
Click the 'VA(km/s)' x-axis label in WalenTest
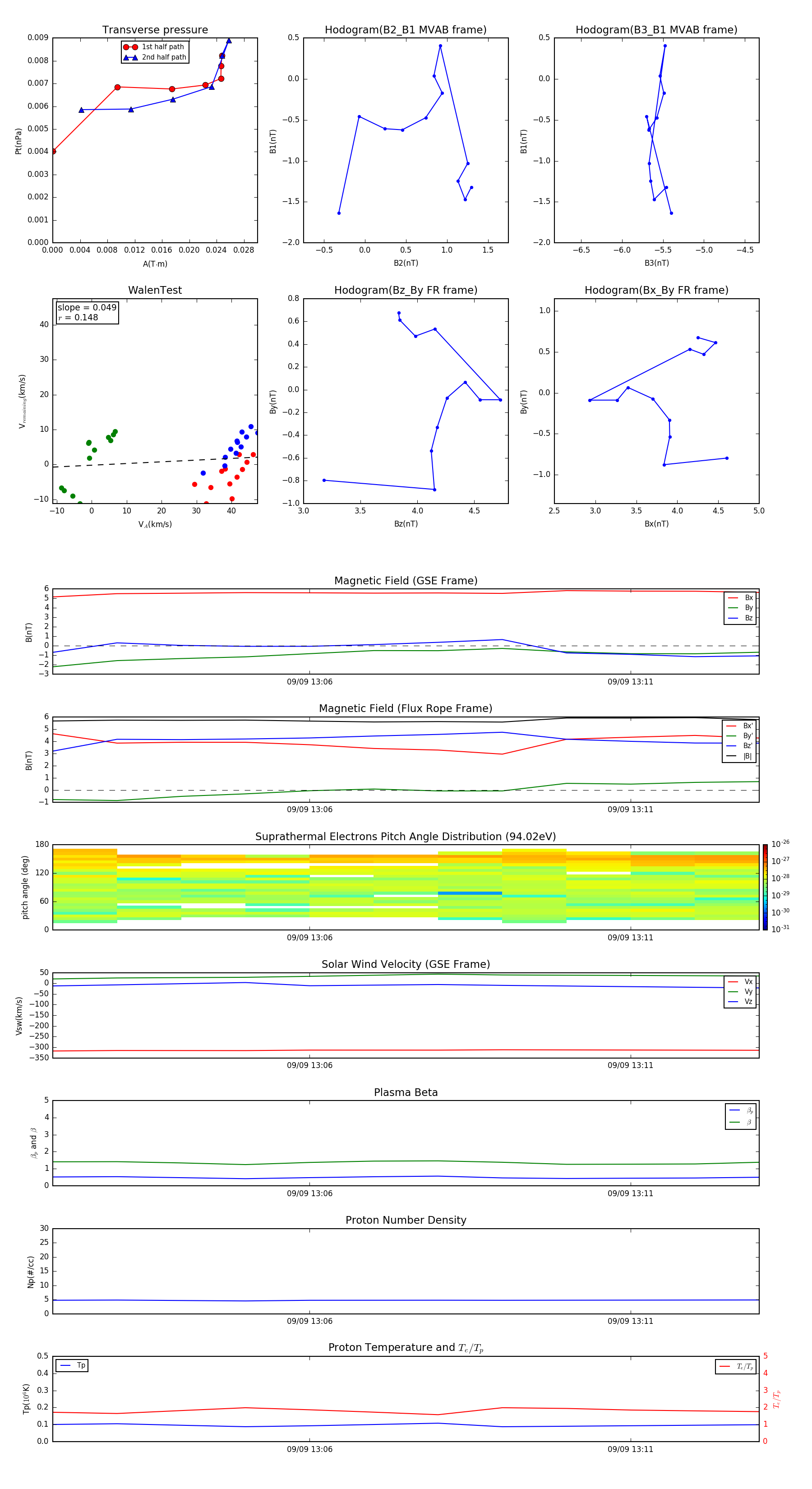155,524
